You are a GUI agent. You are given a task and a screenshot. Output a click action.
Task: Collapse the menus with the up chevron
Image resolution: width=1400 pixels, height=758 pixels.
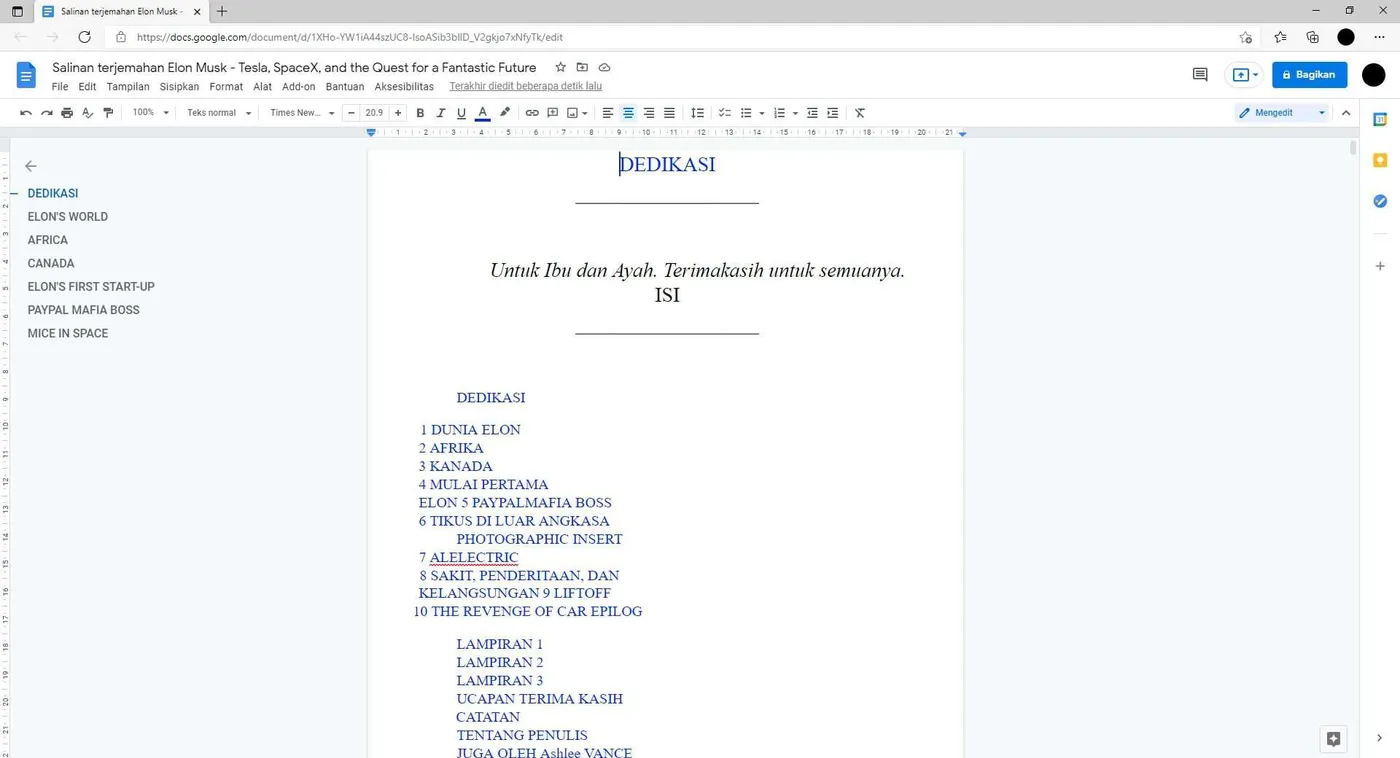coord(1346,113)
